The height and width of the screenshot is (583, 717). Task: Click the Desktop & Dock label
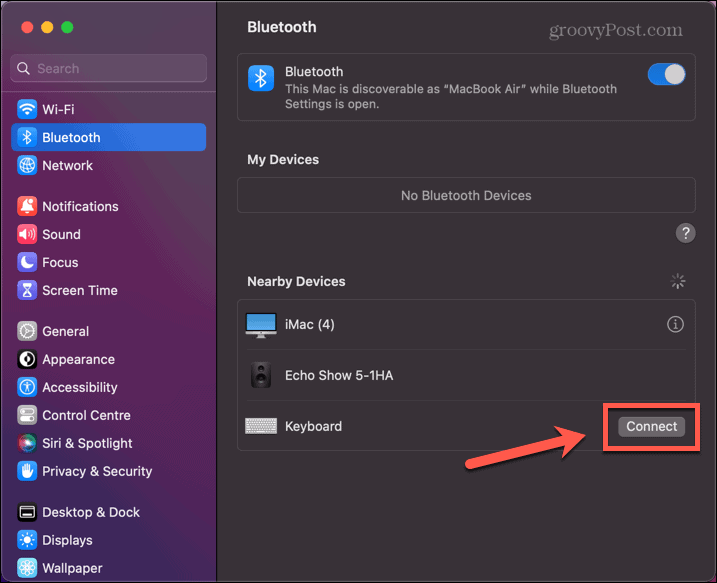pyautogui.click(x=91, y=512)
